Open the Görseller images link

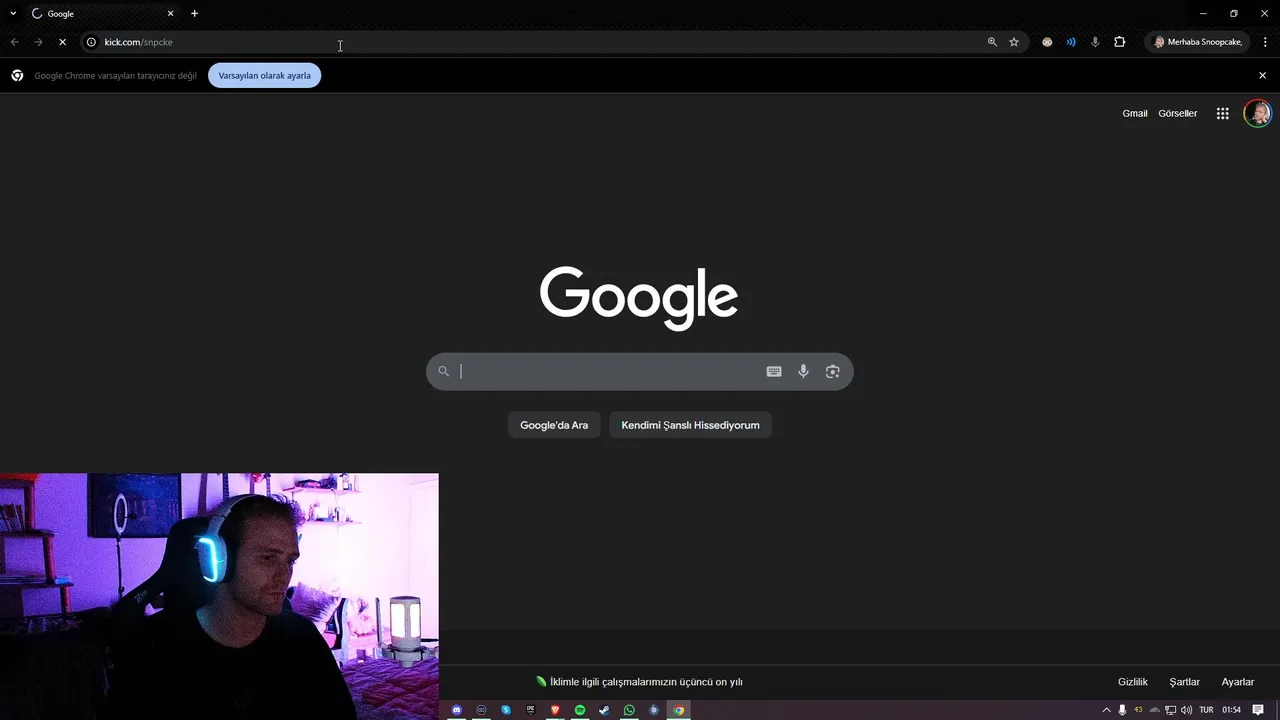[x=1178, y=113]
